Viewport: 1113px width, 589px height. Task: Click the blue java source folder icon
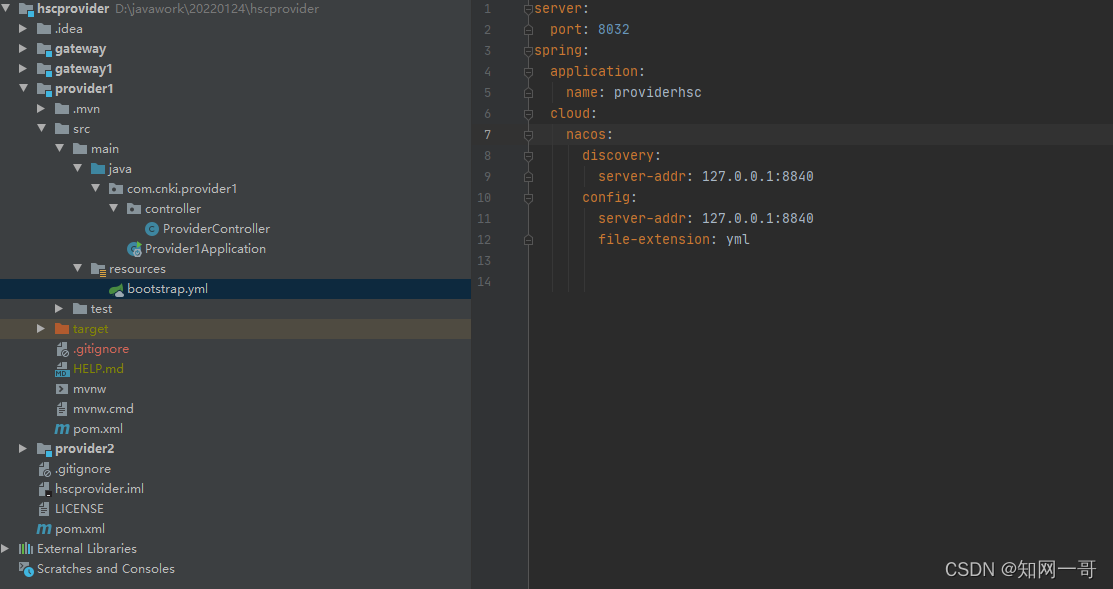coord(98,168)
